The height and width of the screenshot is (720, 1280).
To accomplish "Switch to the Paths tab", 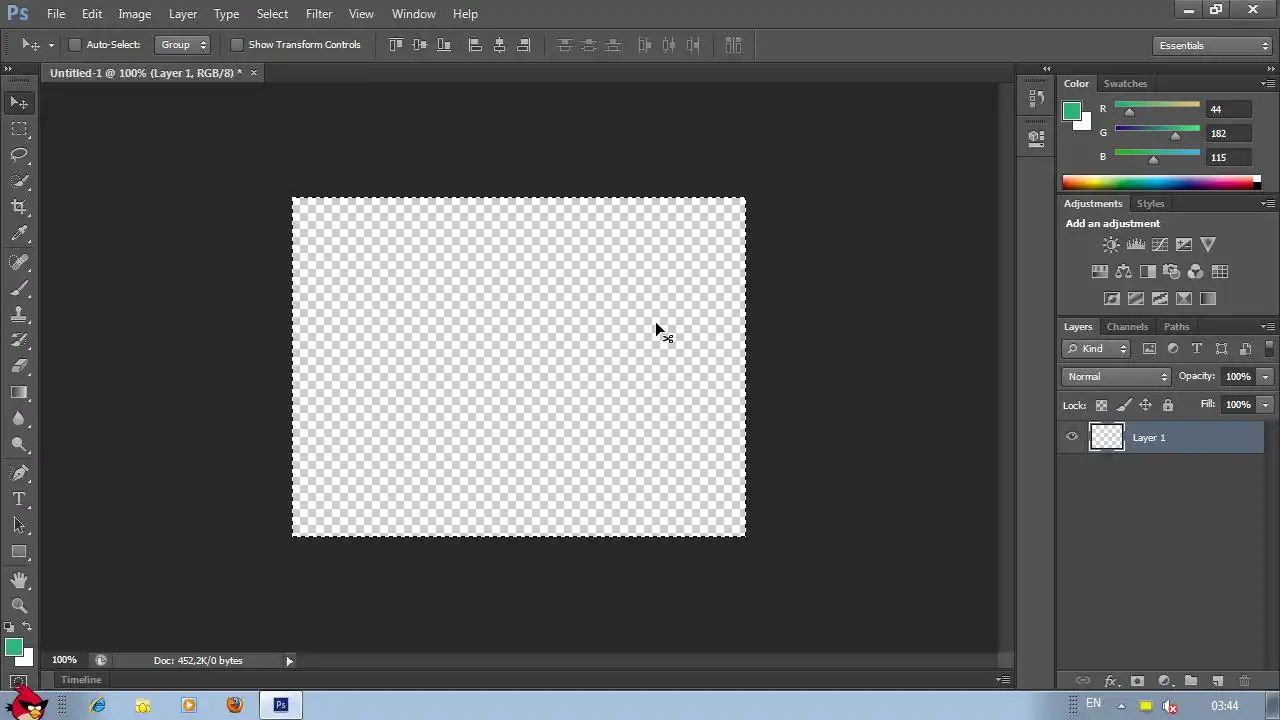I will (1177, 327).
